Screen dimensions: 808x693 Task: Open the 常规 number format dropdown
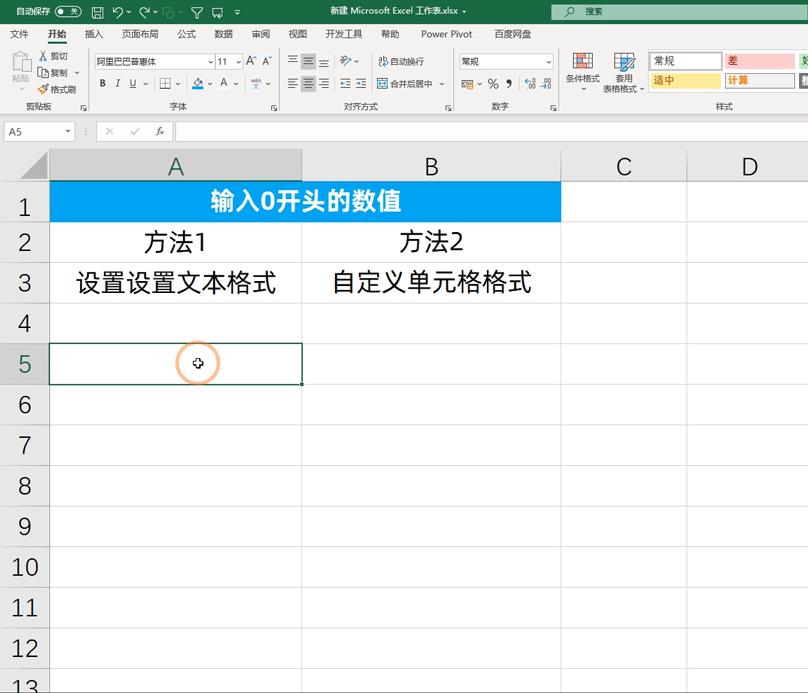550,61
